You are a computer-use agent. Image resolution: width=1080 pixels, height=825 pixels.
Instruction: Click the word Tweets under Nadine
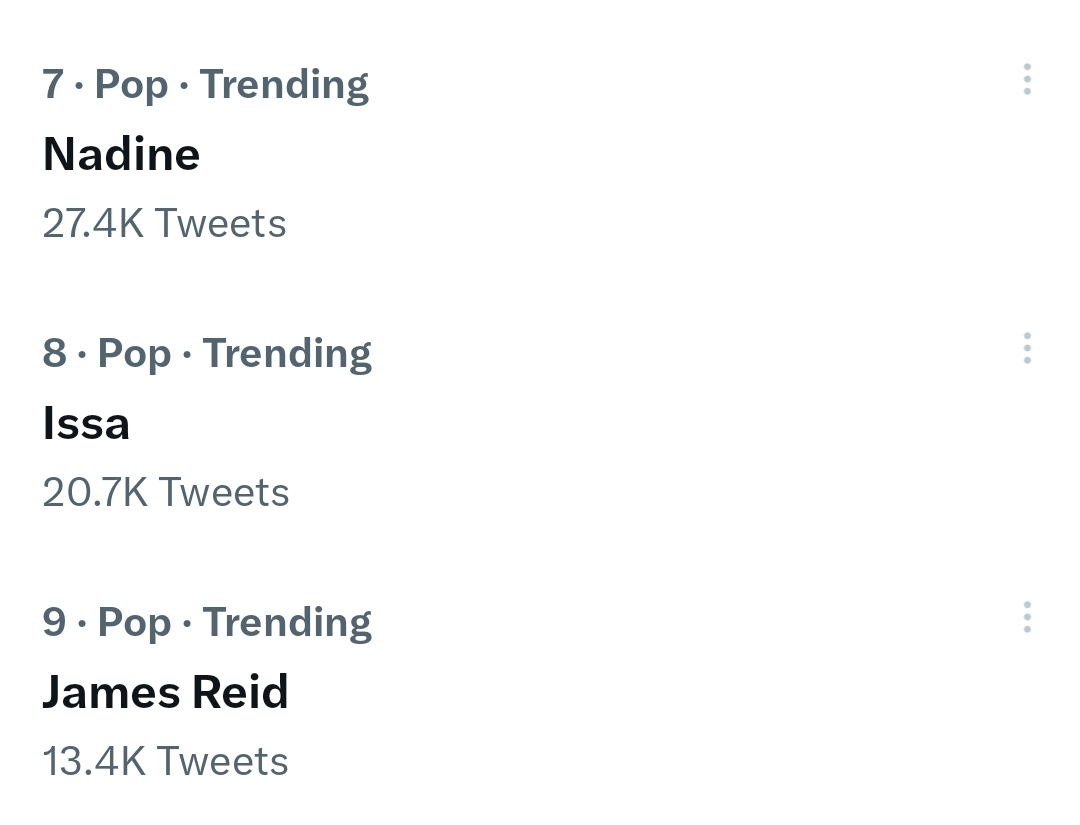pos(221,224)
